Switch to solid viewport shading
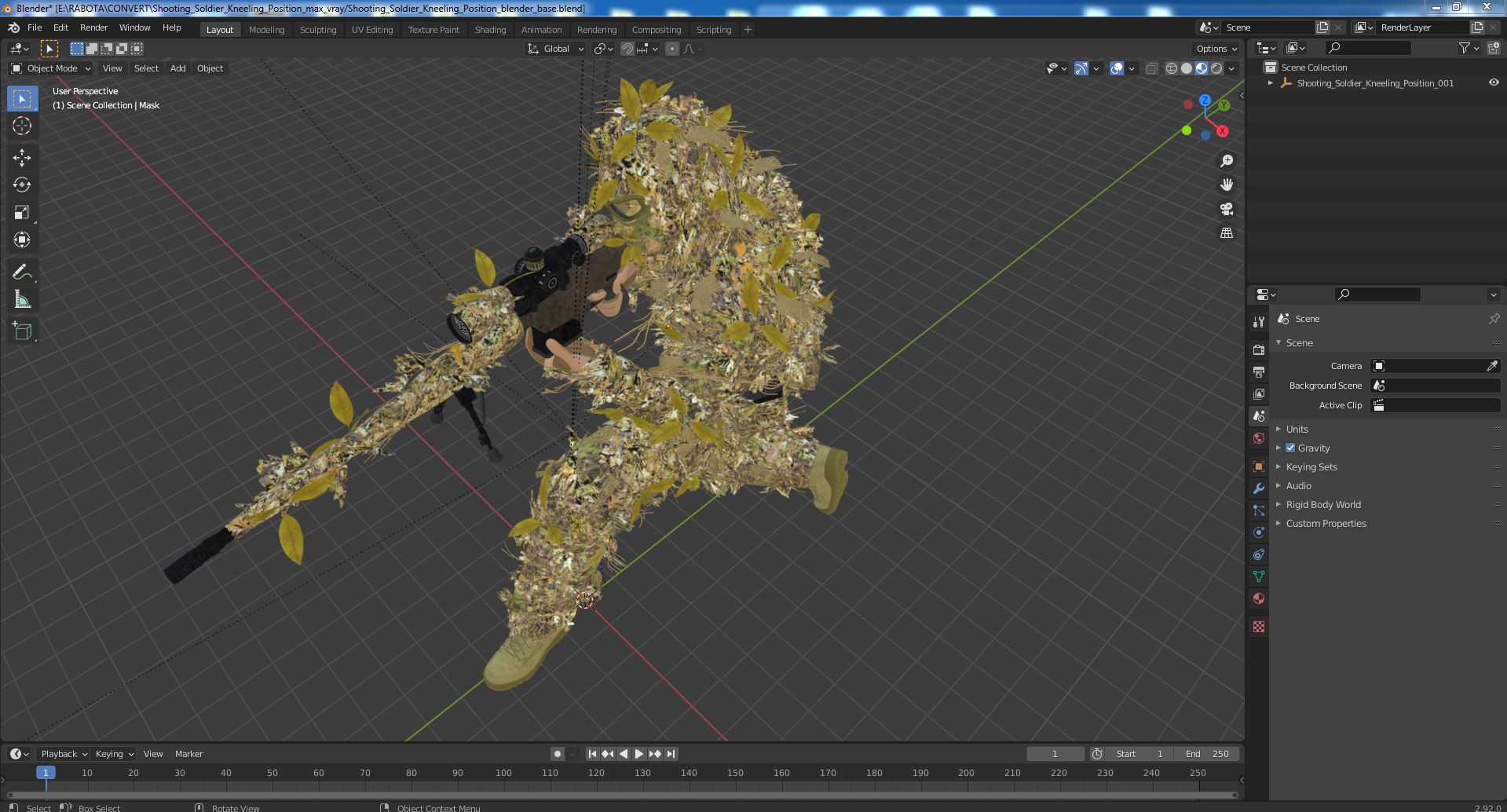This screenshot has height=812, width=1507. [x=1187, y=68]
